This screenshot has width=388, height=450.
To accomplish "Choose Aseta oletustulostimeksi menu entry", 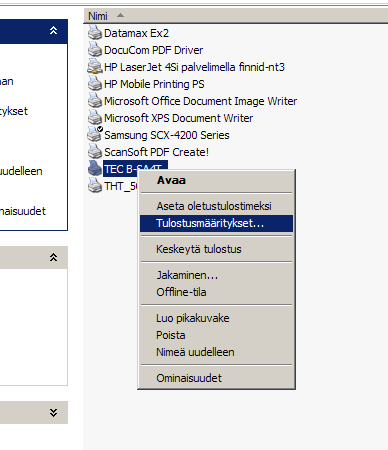I will pyautogui.click(x=216, y=206).
